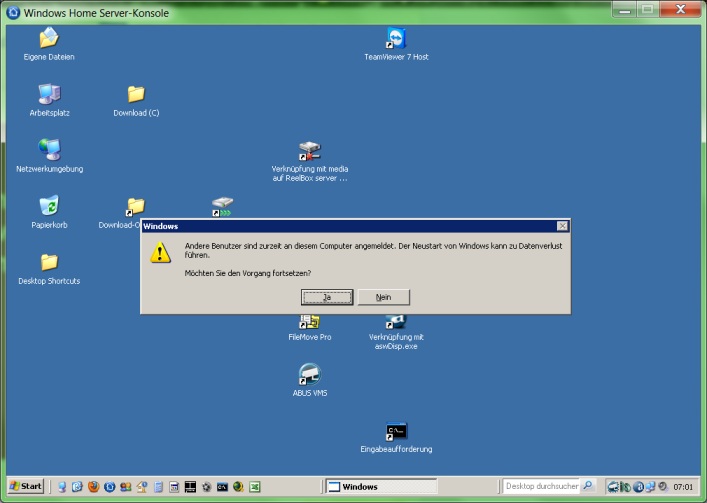Click the Firefox quick launch icon
Image resolution: width=707 pixels, height=503 pixels.
(x=93, y=487)
